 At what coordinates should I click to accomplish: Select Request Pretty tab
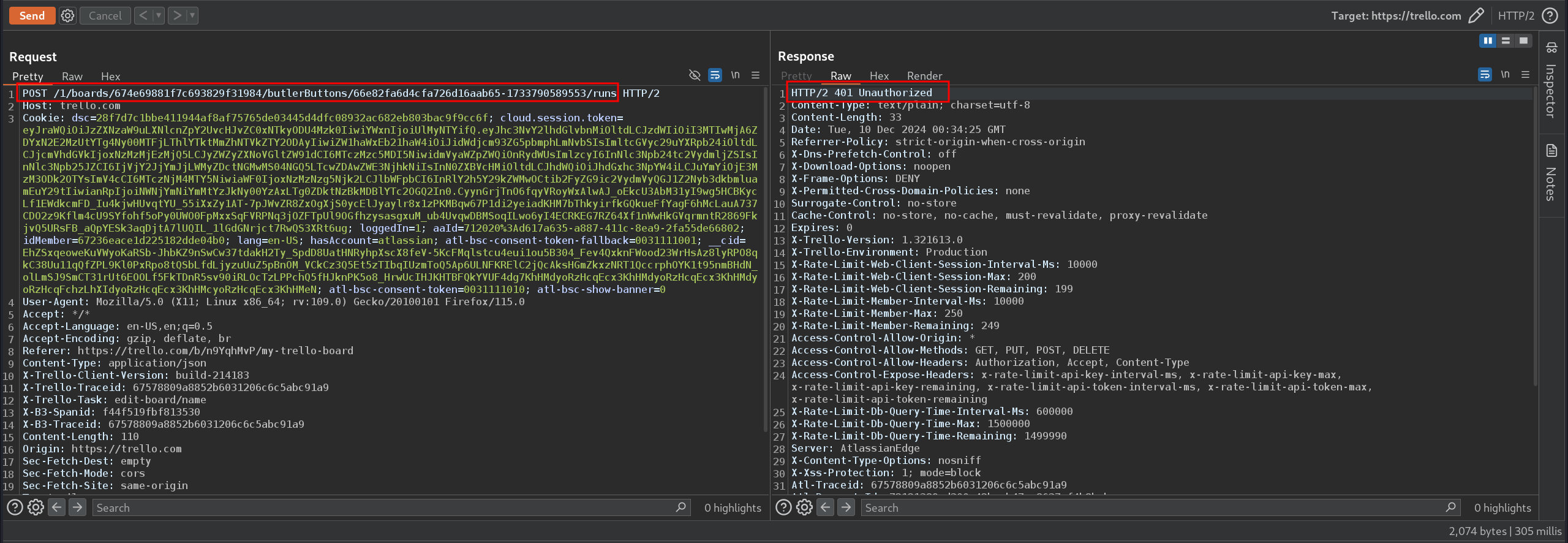(28, 77)
